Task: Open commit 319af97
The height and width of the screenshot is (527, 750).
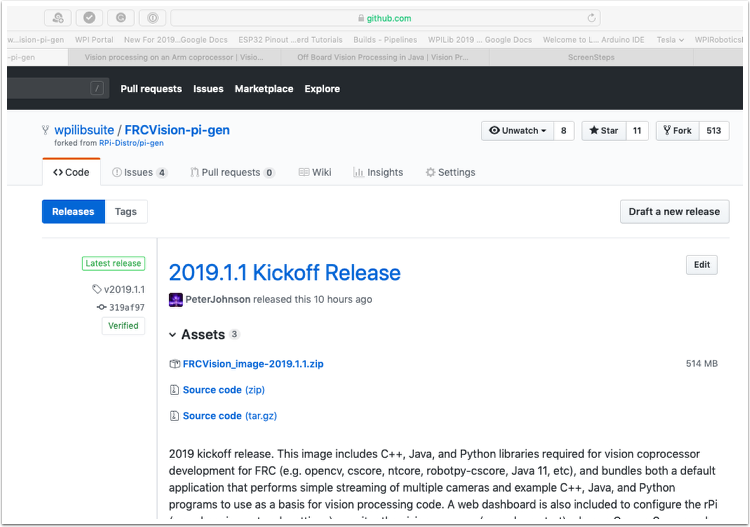Action: coord(126,307)
